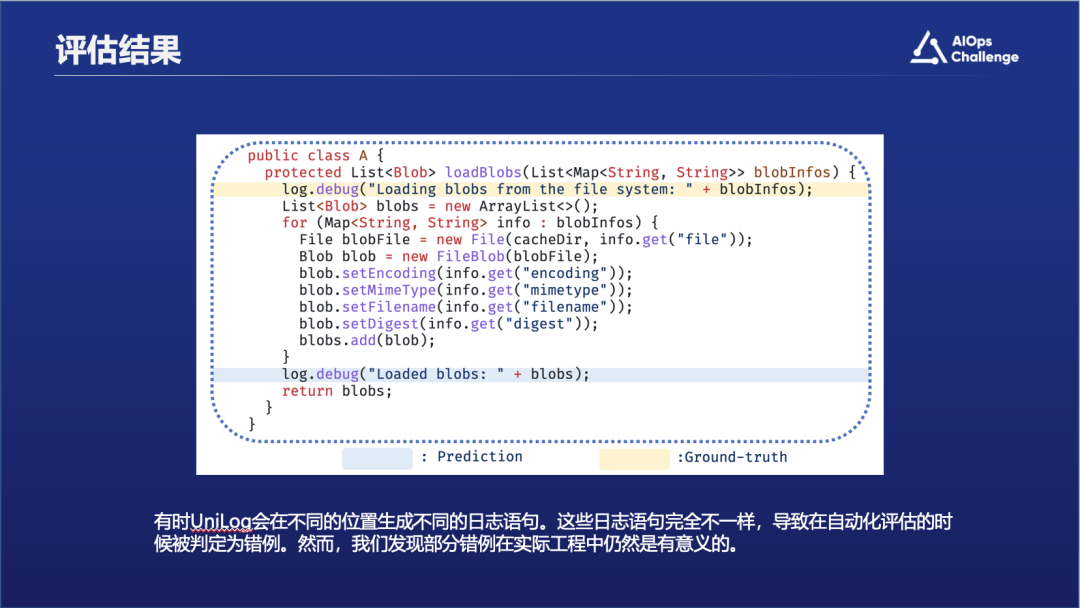Screen dimensions: 1080x608
Task: Click the AIOps Challenge logo text
Action: pos(984,50)
